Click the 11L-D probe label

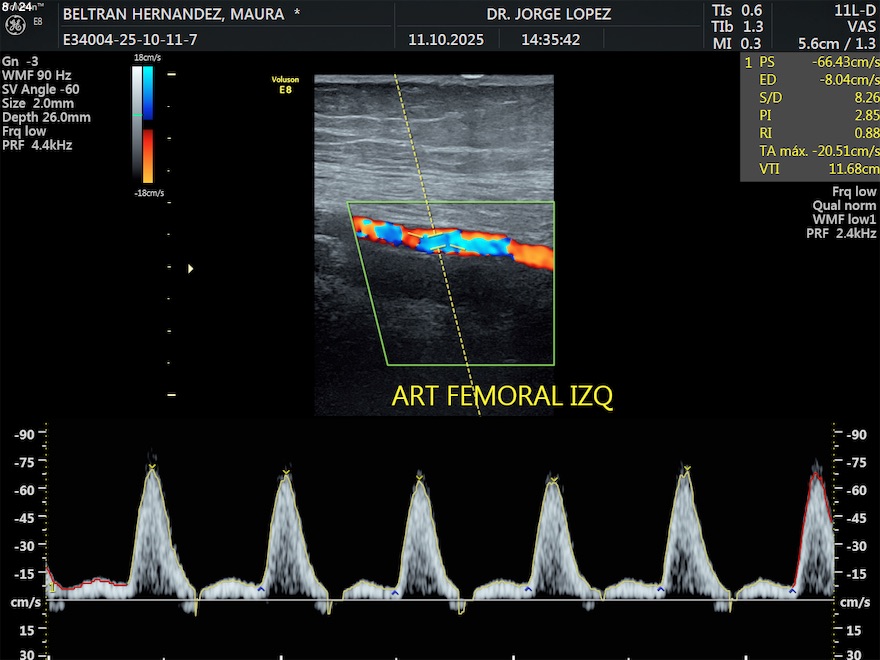pos(855,9)
